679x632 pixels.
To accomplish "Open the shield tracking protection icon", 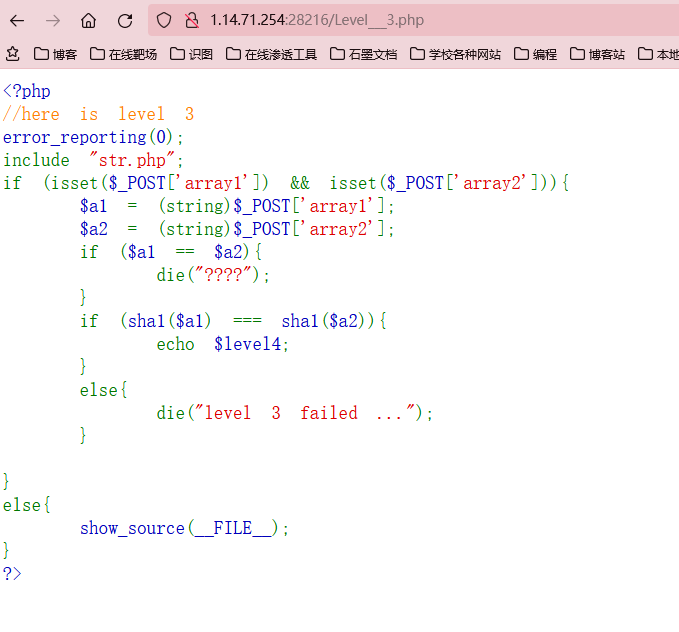I will click(x=164, y=20).
